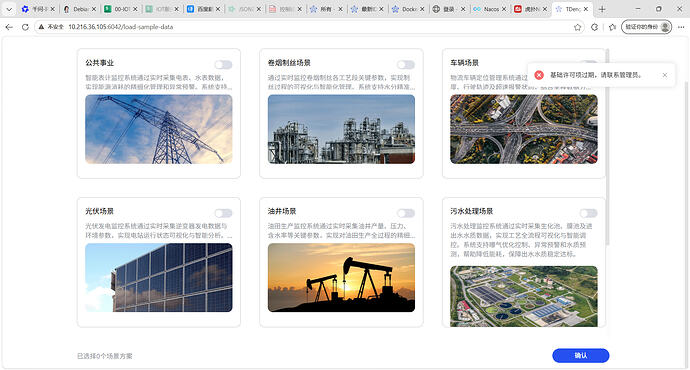Click the not-secure warning icon in address bar
The height and width of the screenshot is (370, 690).
[41, 27]
